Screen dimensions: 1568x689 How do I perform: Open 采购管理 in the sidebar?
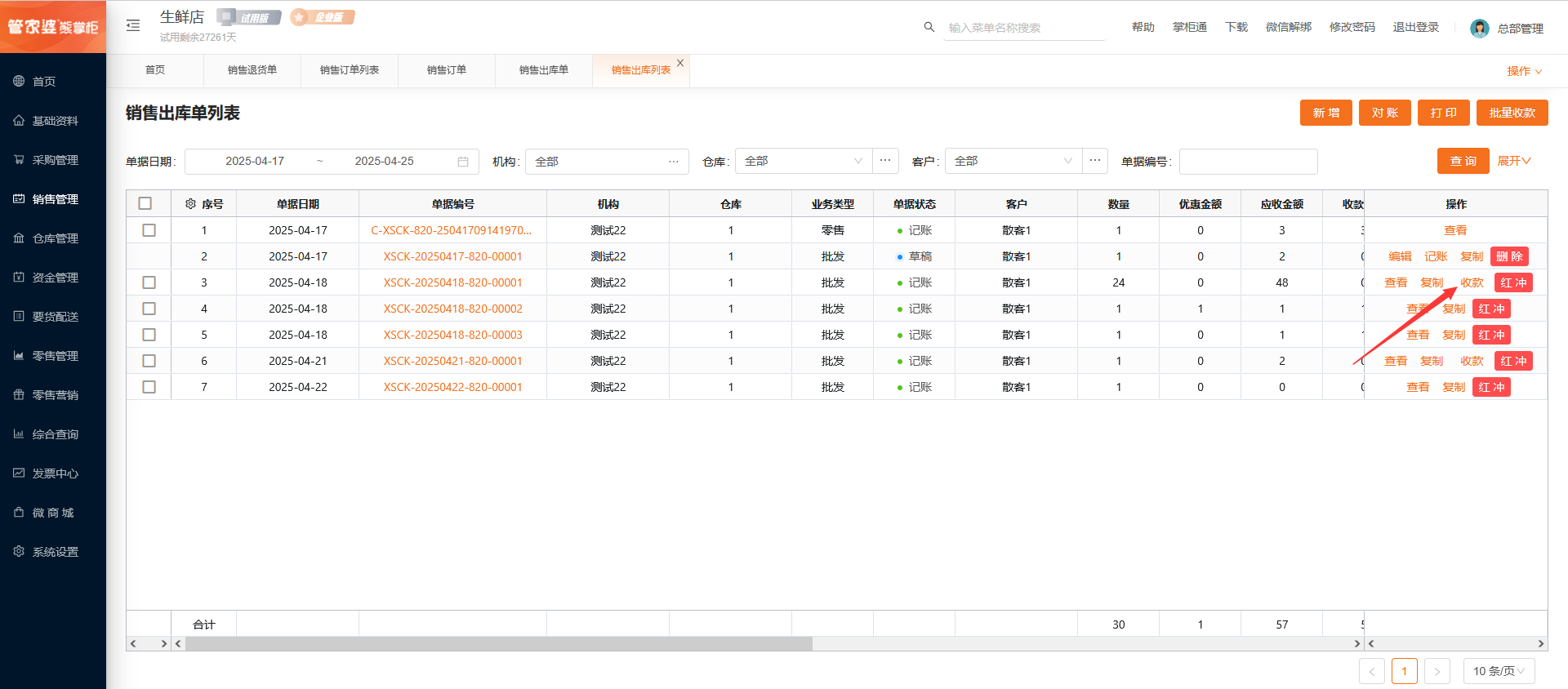pos(55,160)
